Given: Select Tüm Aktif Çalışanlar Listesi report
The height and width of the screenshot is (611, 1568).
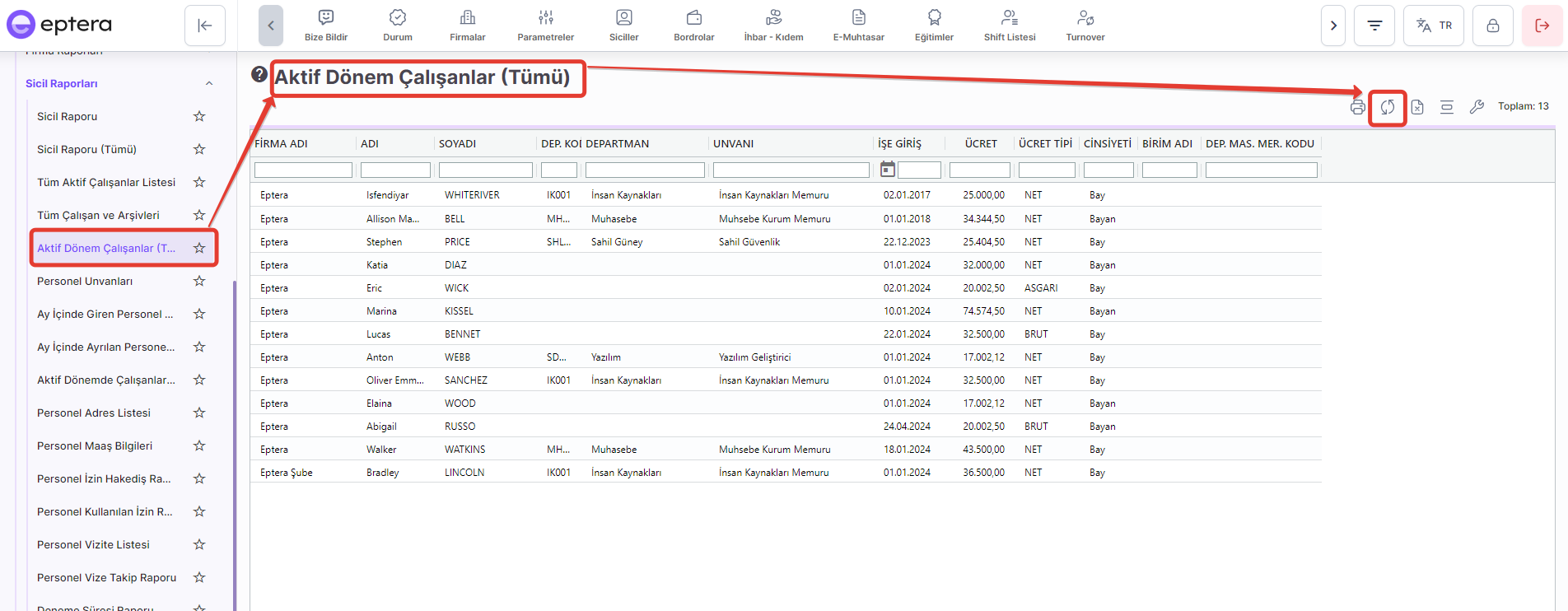Looking at the screenshot, I should click(x=106, y=182).
